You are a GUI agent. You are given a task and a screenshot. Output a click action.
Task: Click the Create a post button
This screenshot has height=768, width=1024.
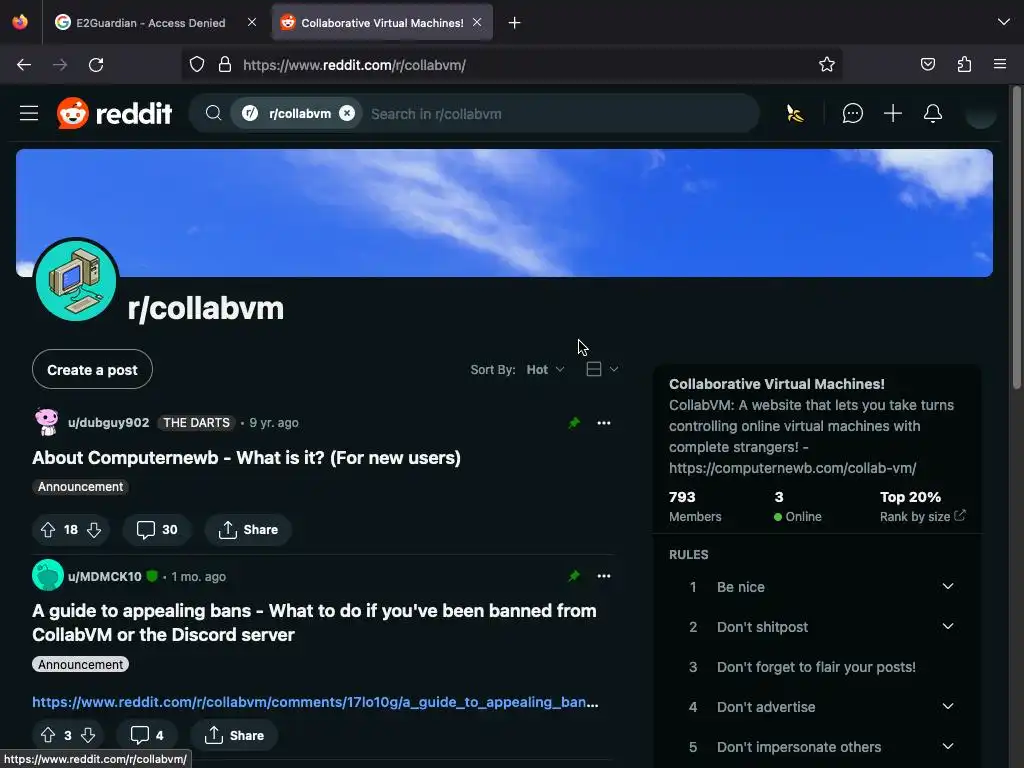[92, 370]
